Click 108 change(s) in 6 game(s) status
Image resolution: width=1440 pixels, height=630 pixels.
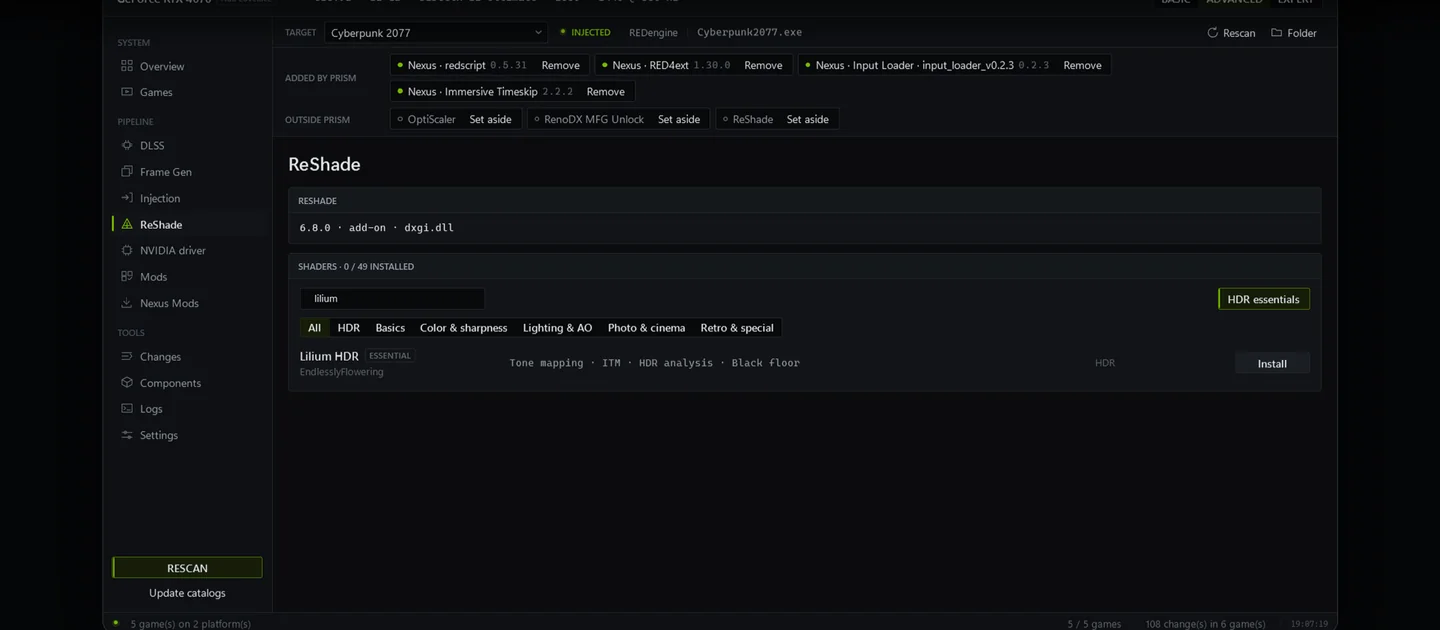coord(1205,624)
